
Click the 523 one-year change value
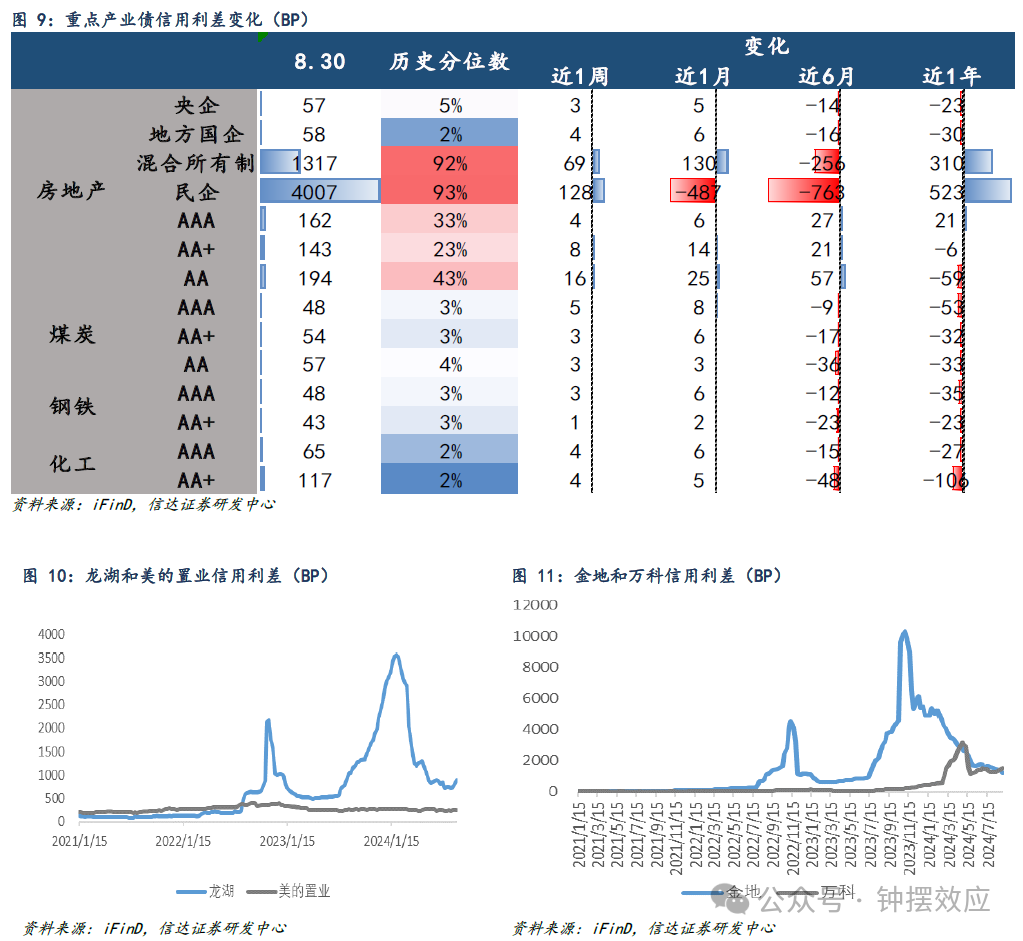click(x=947, y=192)
